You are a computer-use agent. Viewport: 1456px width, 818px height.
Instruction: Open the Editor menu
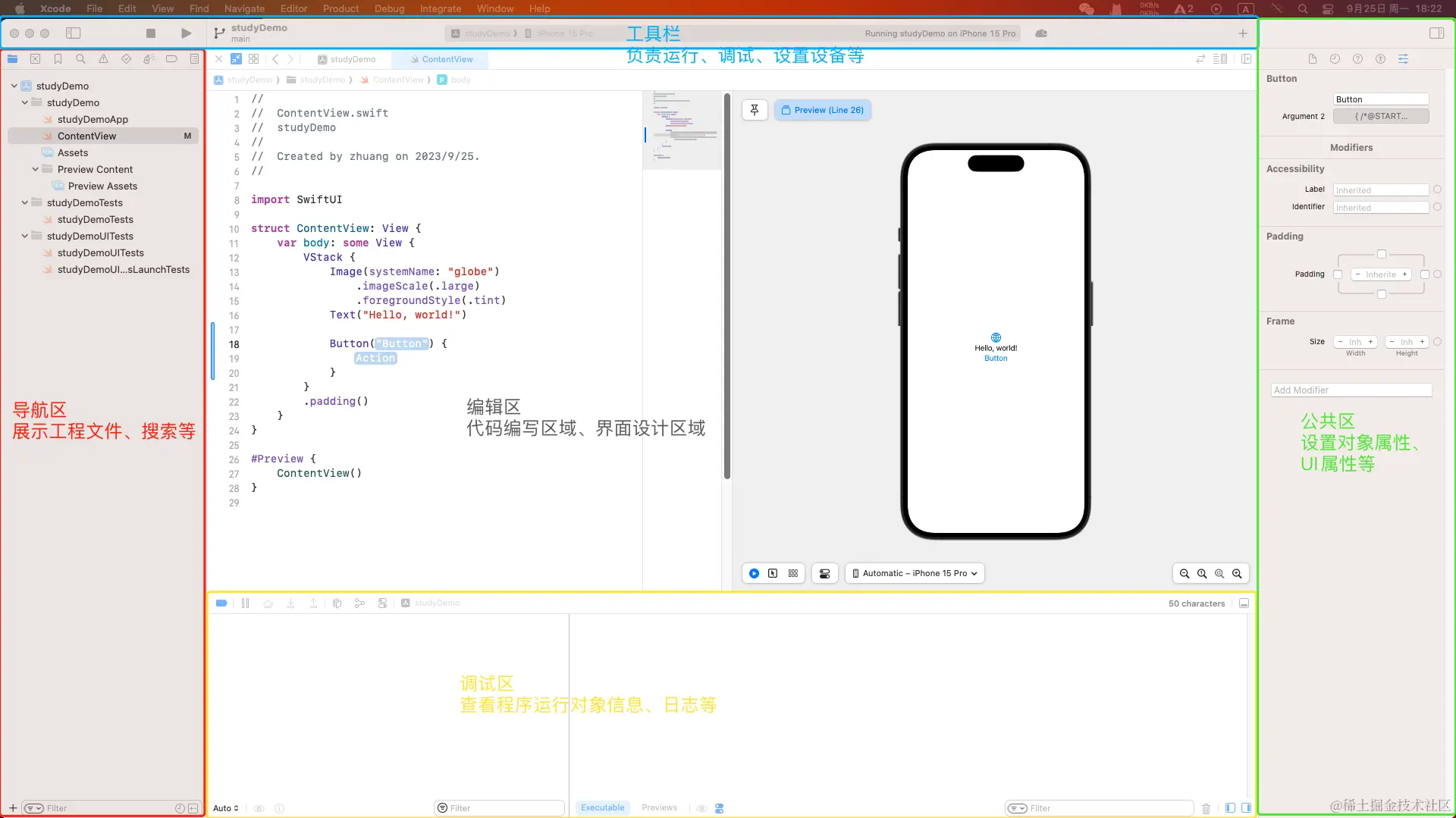(x=293, y=8)
